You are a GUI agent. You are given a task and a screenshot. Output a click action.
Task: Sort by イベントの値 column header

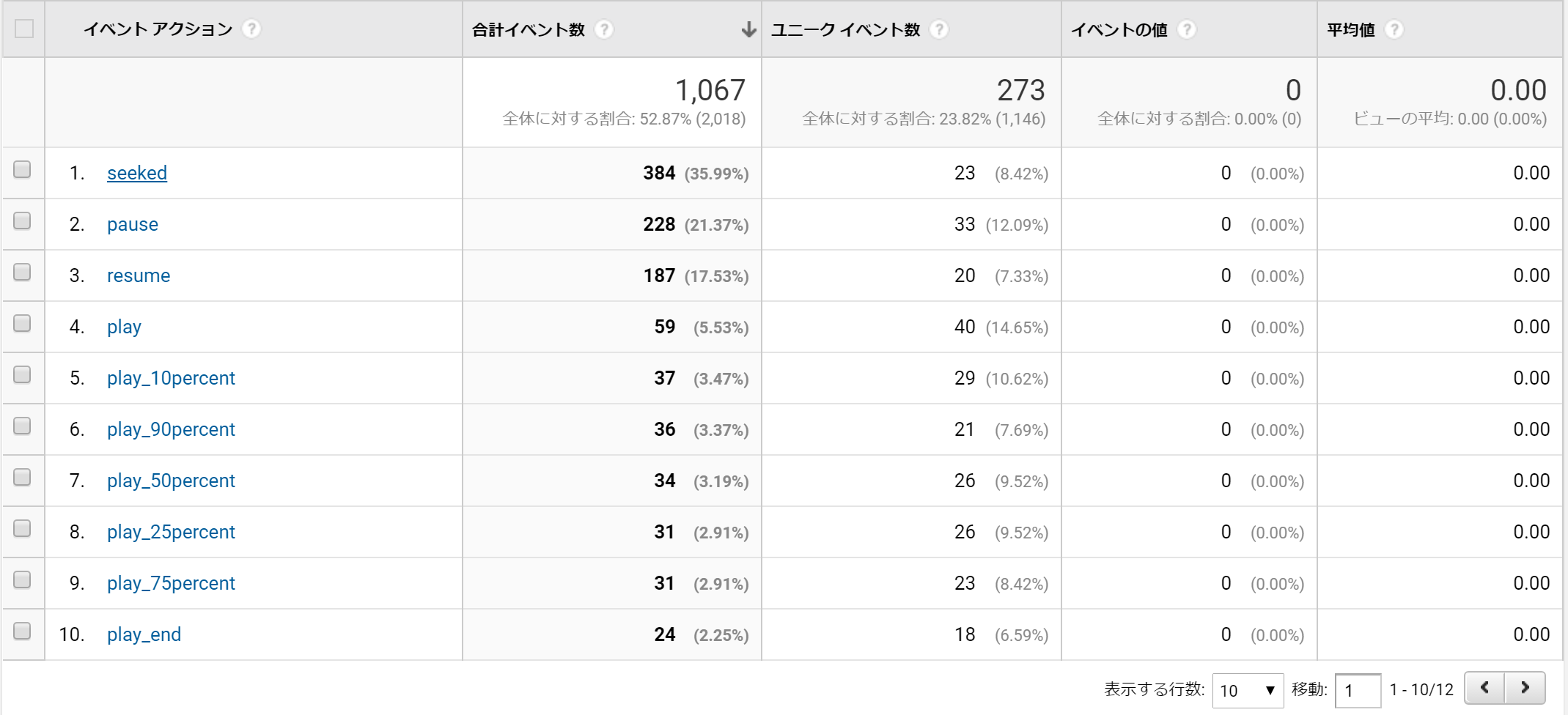coord(1119,29)
